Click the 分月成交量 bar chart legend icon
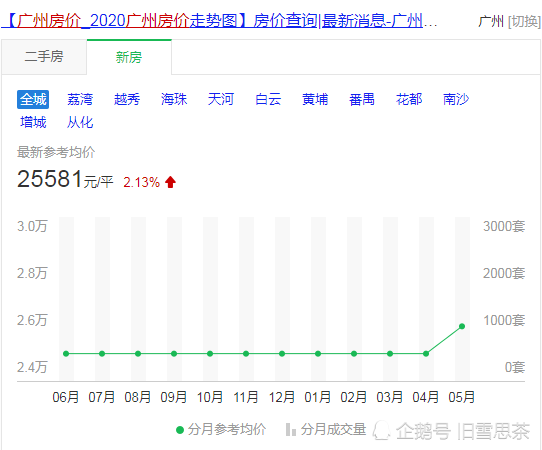 click(x=291, y=430)
